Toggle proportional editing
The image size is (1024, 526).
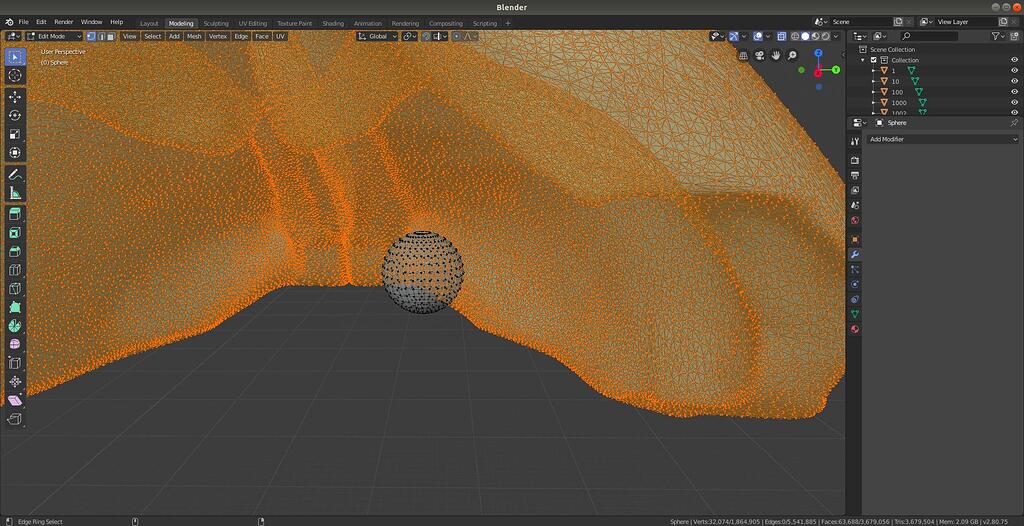pos(456,37)
